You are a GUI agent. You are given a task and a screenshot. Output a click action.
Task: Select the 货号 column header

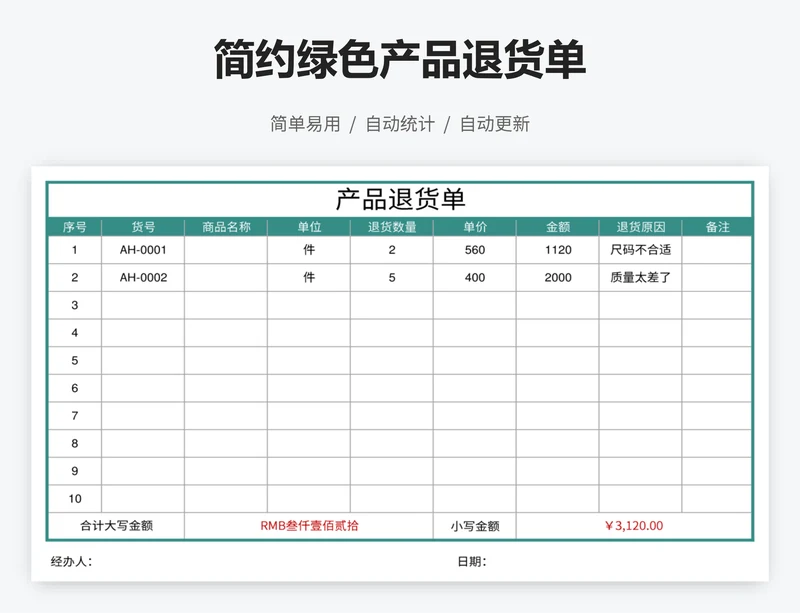[143, 227]
